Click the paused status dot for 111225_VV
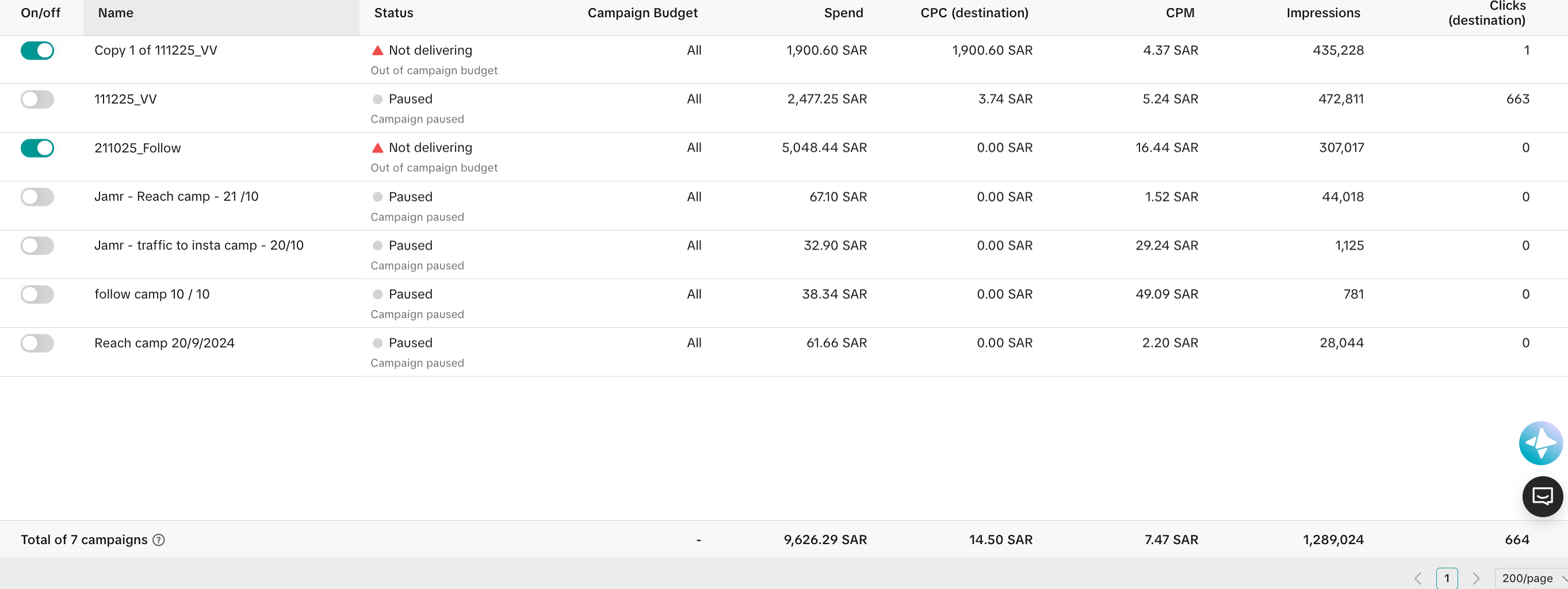This screenshot has height=589, width=1568. pos(377,99)
